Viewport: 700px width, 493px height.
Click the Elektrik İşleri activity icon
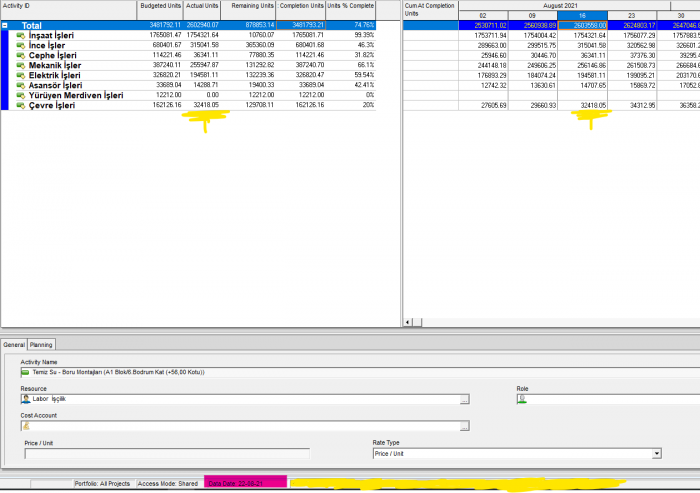21,75
